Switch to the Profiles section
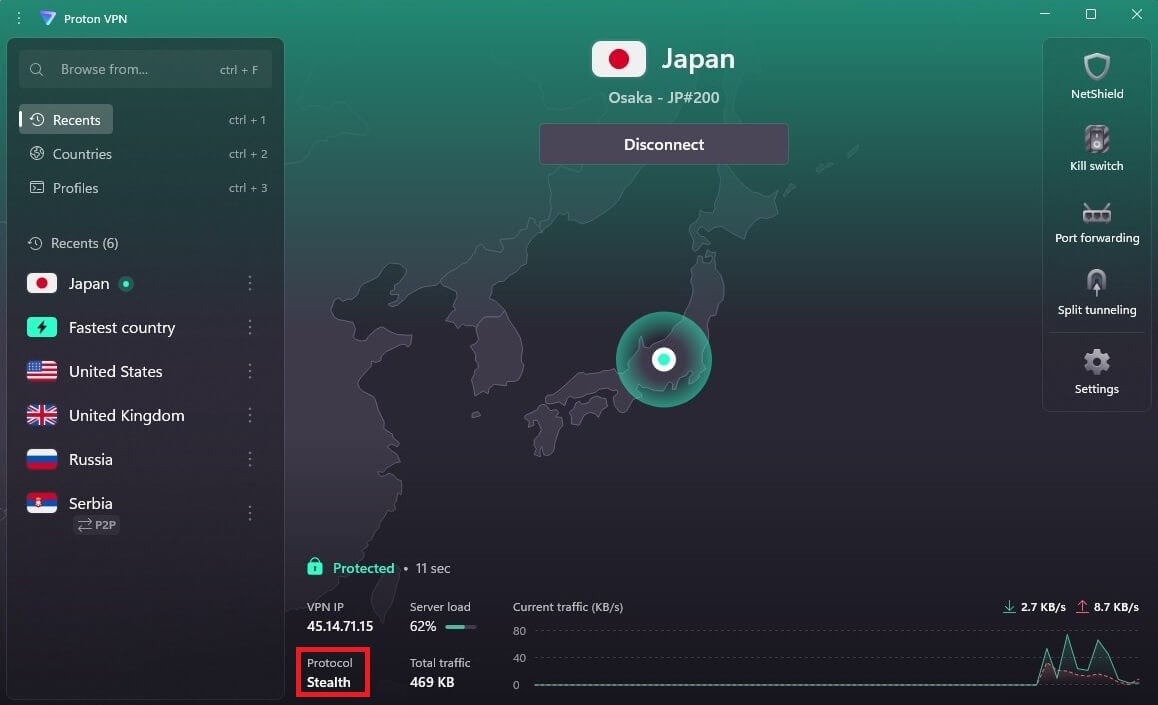Screen dimensions: 1158x705 [74, 188]
